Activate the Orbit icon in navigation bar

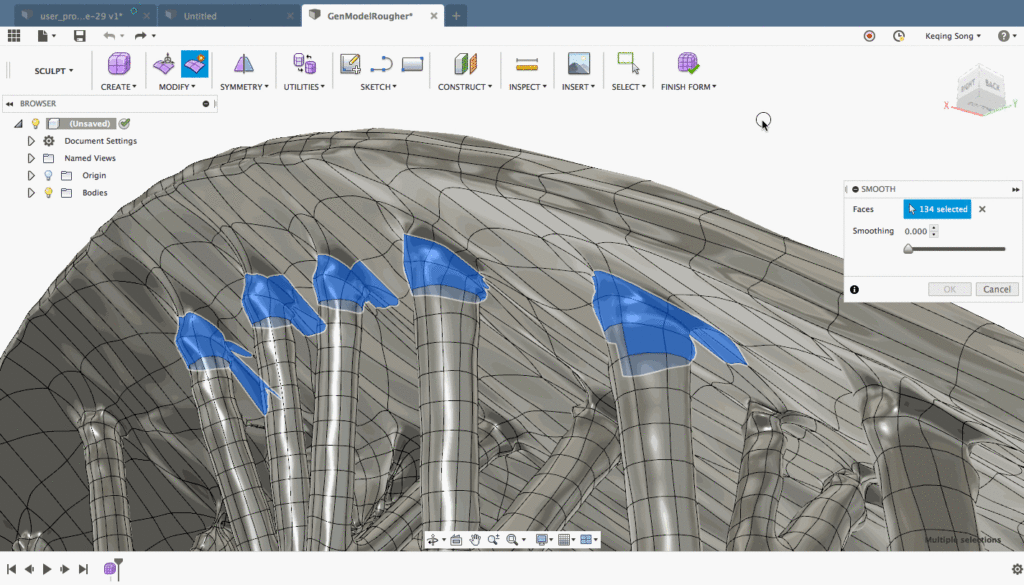[435, 539]
